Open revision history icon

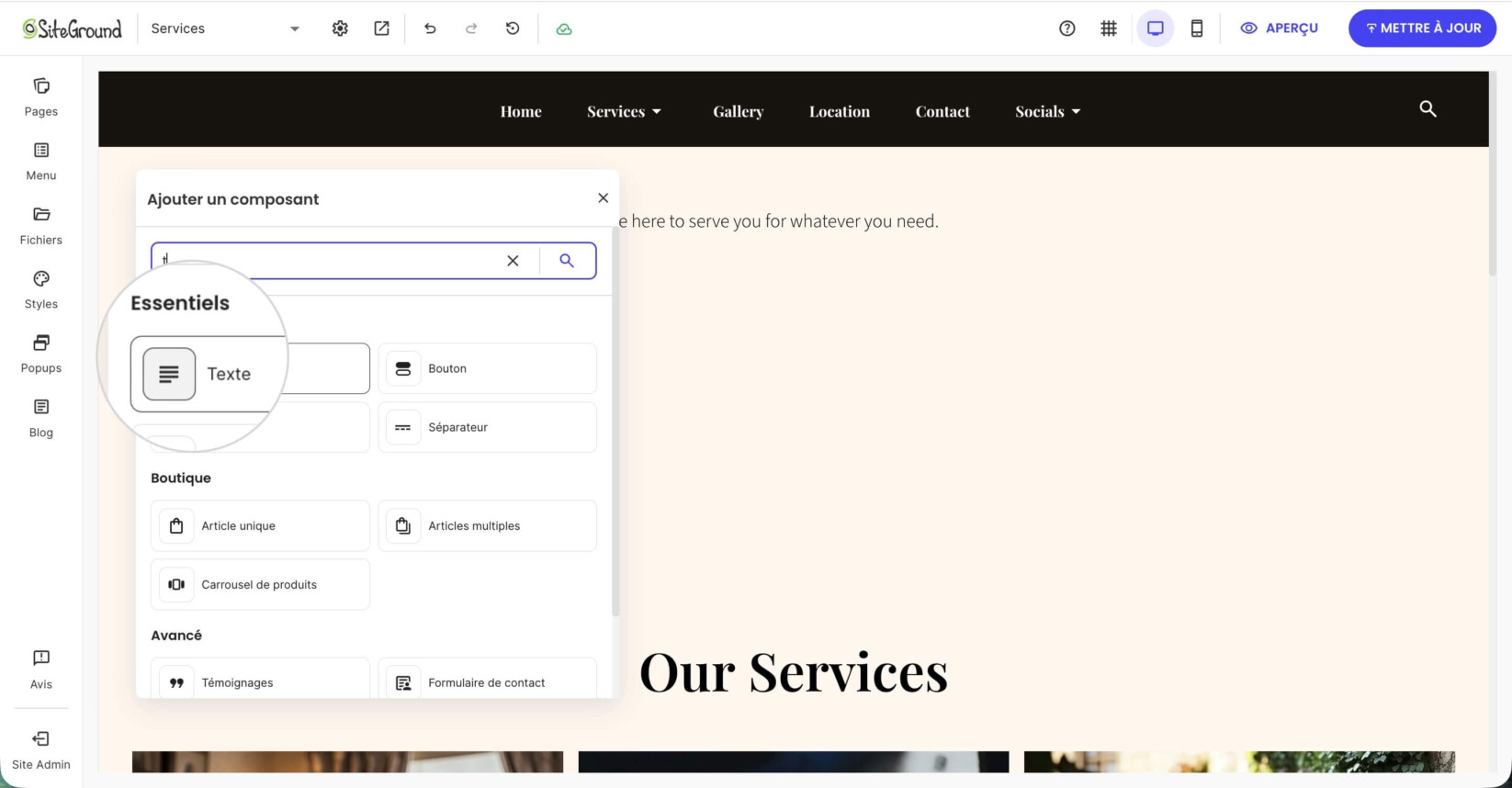point(513,28)
